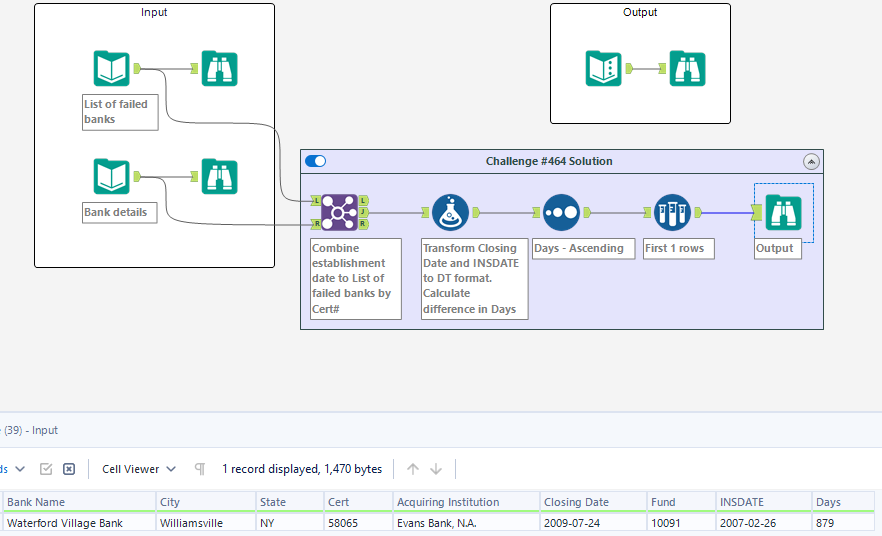Screen dimensions: 882x536
Task: Toggle the paragraph mark whitespace icon
Action: coord(200,469)
